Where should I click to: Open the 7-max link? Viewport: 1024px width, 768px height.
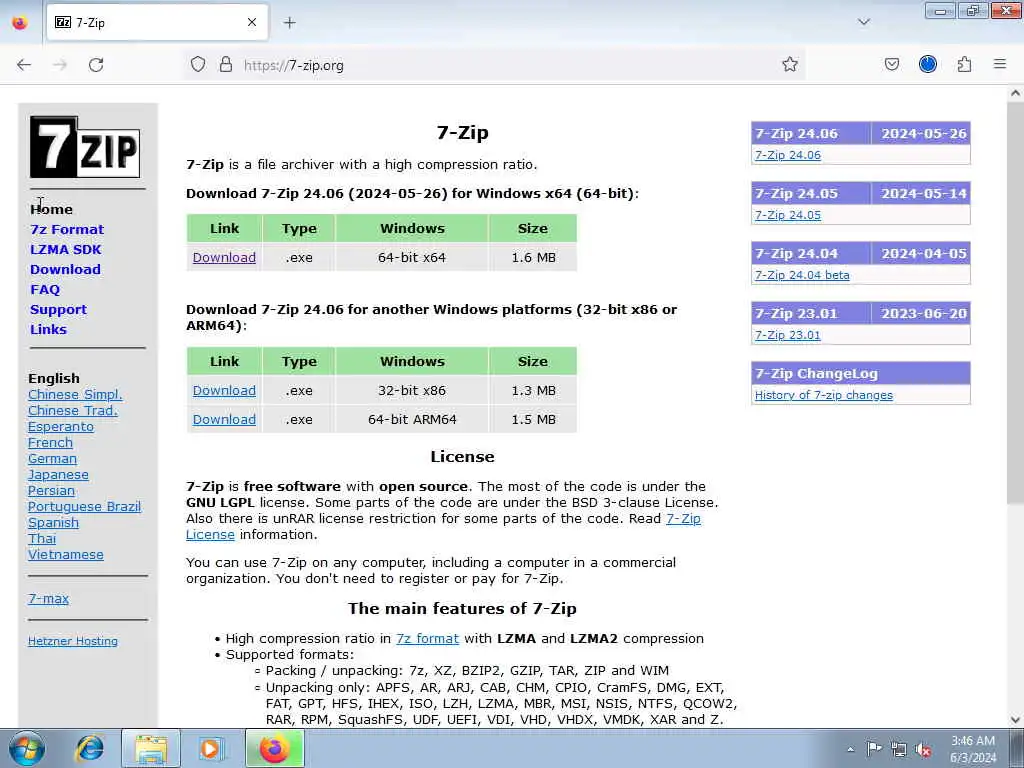click(x=48, y=598)
